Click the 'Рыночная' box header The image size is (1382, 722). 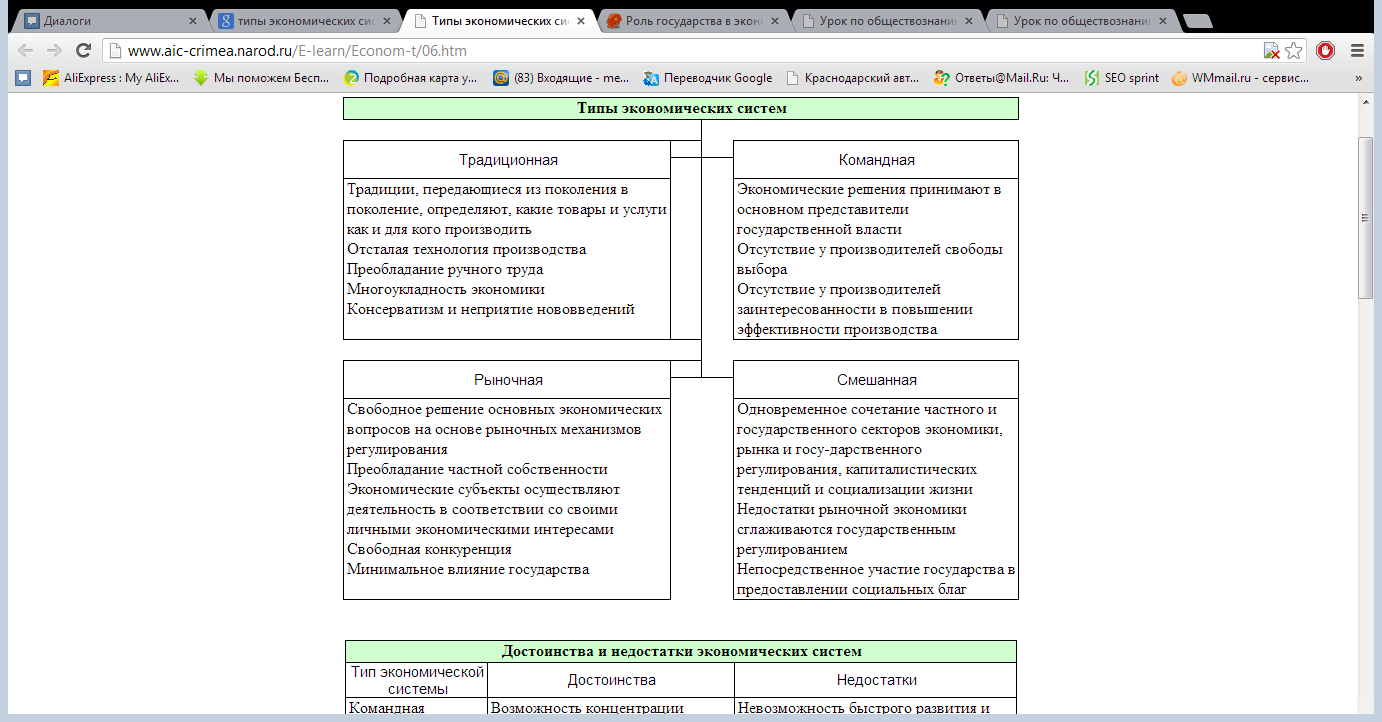(508, 380)
